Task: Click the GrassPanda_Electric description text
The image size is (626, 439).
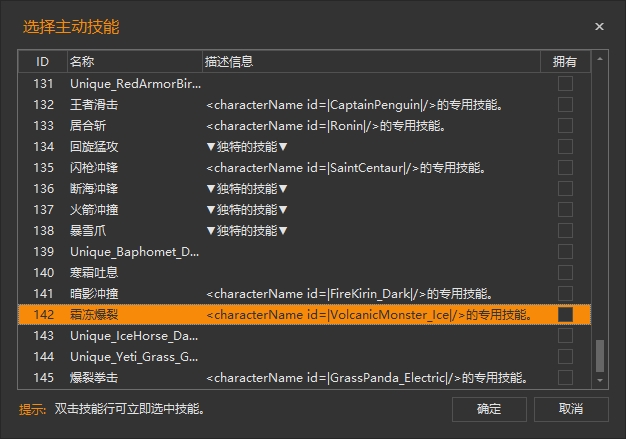Action: [x=367, y=378]
